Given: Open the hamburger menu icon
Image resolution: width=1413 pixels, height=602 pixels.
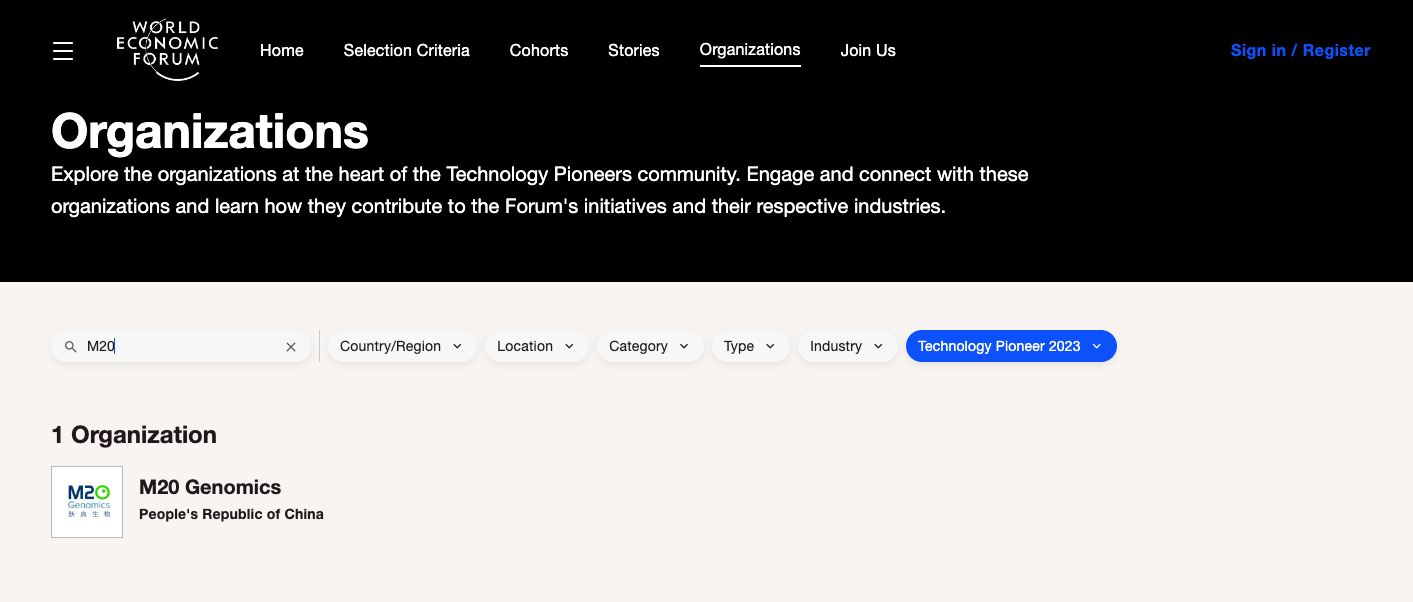Looking at the screenshot, I should [63, 51].
